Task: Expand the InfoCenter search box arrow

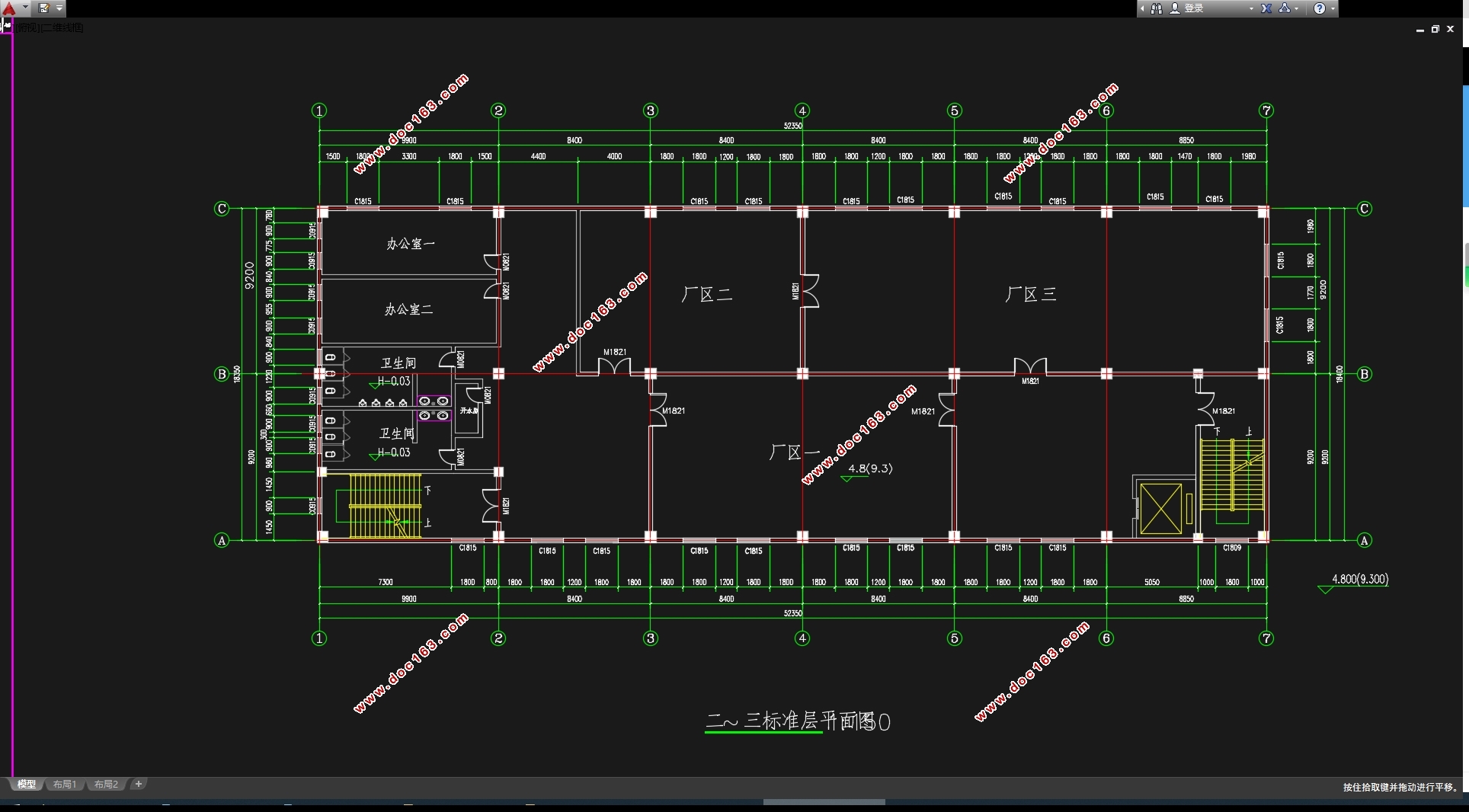Action: (1142, 8)
